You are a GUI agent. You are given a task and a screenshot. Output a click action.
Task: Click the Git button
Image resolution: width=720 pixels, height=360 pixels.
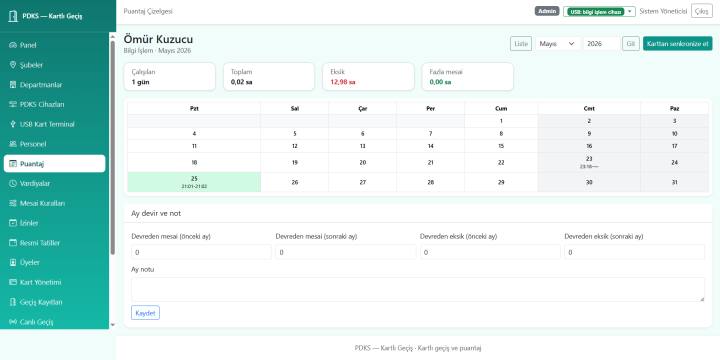[x=631, y=44]
